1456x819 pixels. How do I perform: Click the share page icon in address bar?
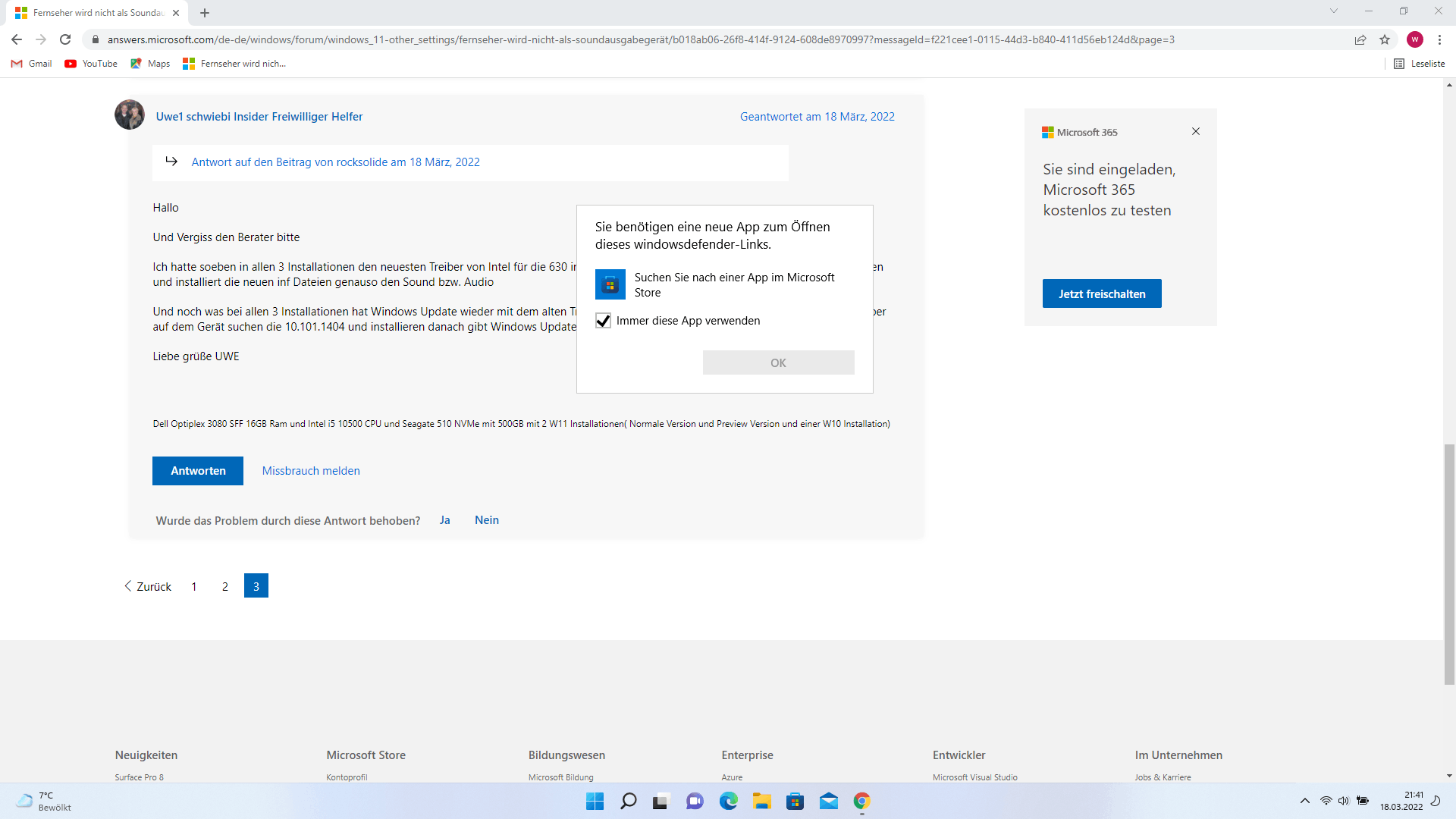point(1360,39)
